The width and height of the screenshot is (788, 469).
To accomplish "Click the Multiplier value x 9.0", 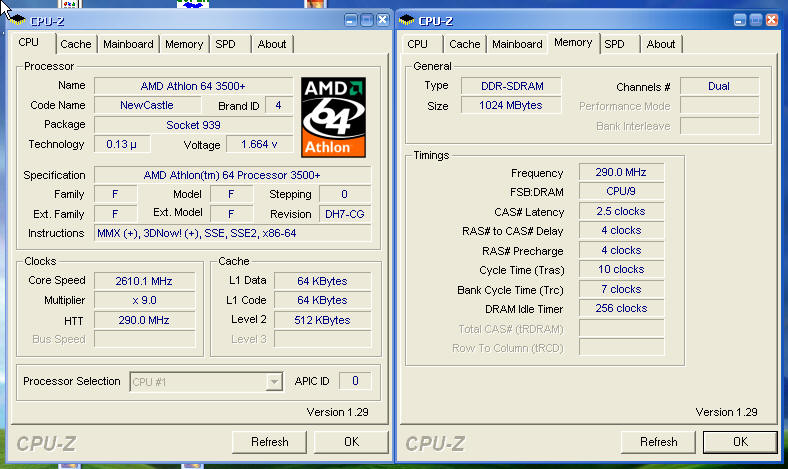I will coord(144,300).
